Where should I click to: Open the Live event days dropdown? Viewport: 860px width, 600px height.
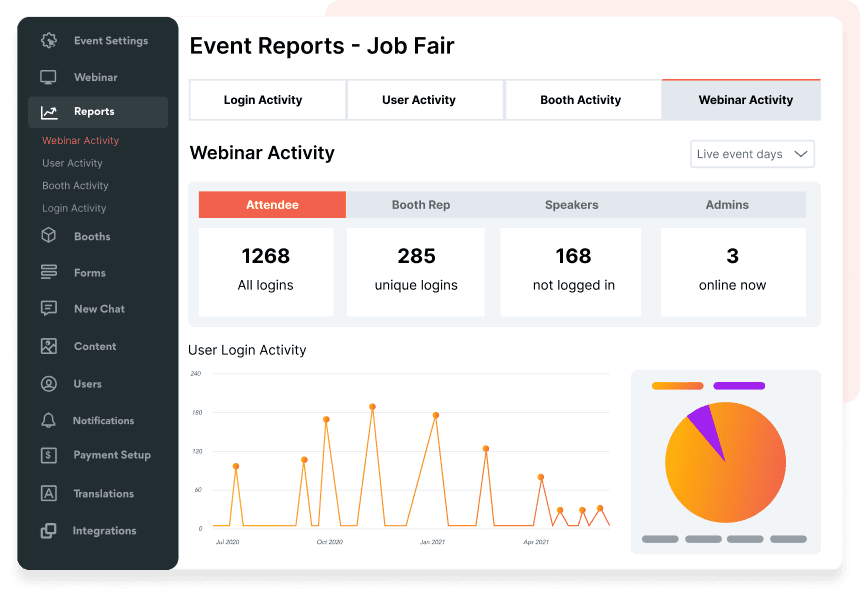tap(751, 153)
